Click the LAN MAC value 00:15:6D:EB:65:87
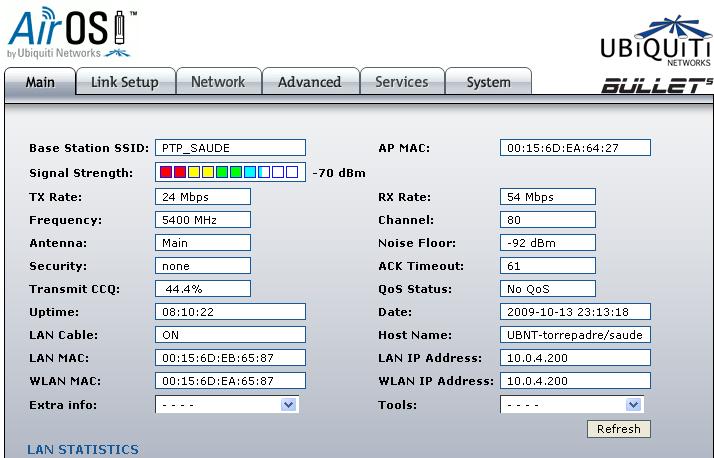Image resolution: width=714 pixels, height=458 pixels. tap(230, 358)
